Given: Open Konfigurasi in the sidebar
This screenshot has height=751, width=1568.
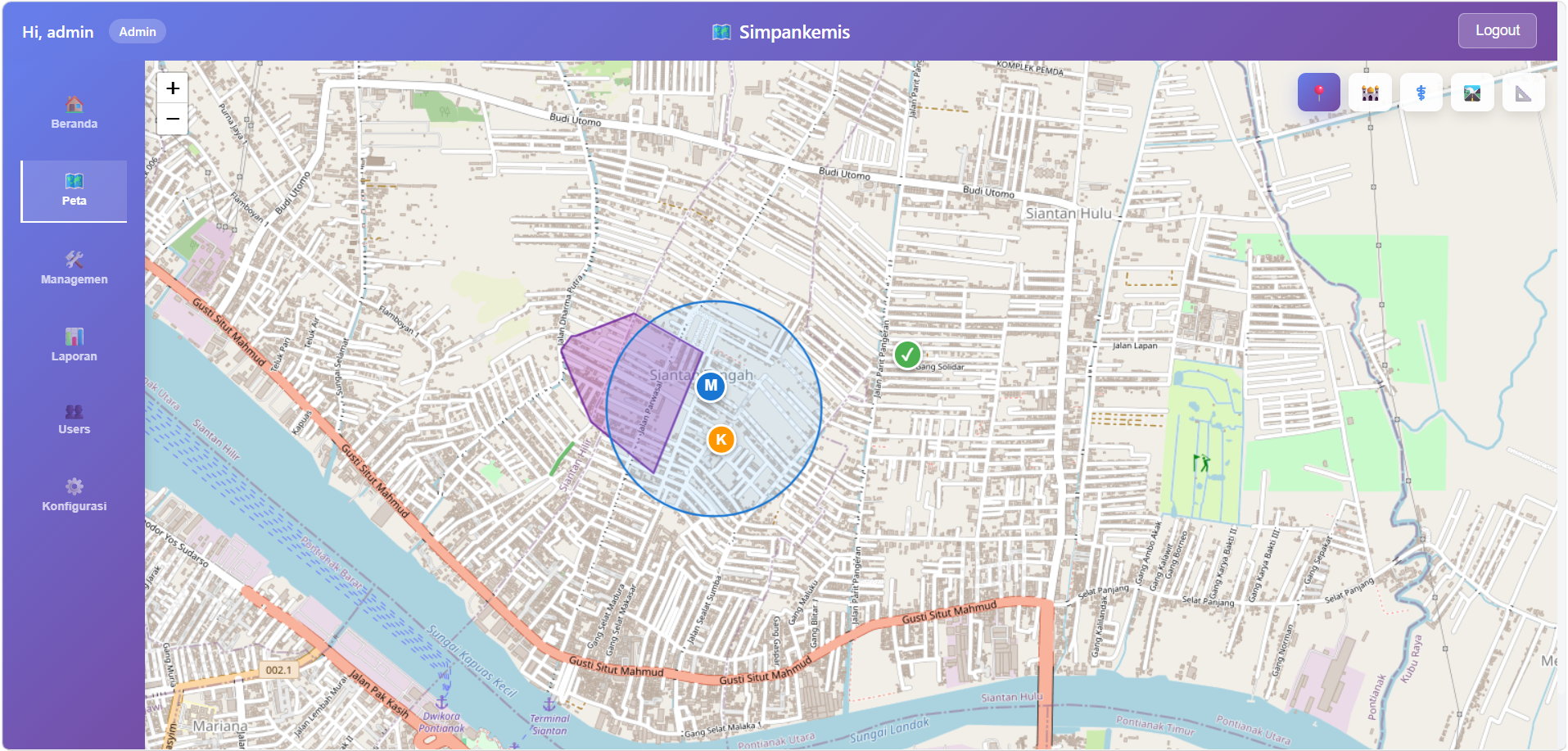Looking at the screenshot, I should (75, 495).
